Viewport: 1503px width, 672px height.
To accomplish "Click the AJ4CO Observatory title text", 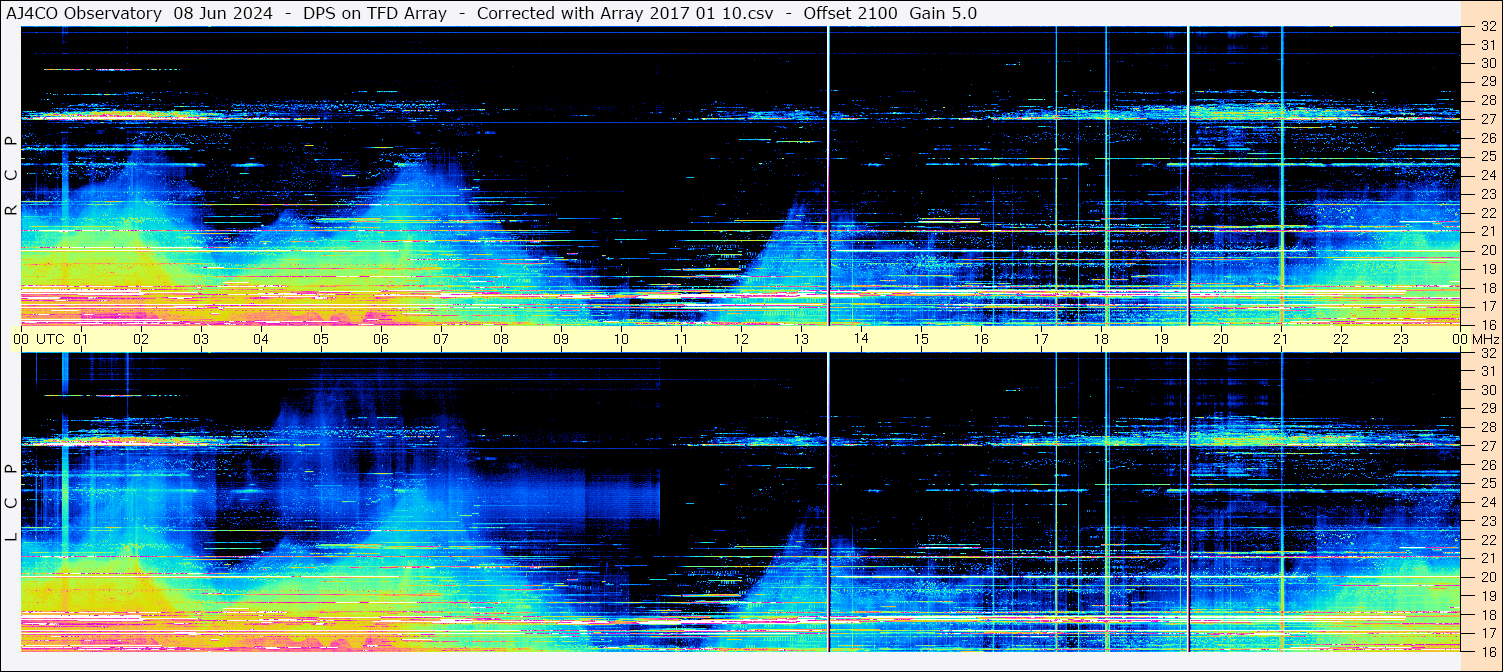I will (x=84, y=13).
